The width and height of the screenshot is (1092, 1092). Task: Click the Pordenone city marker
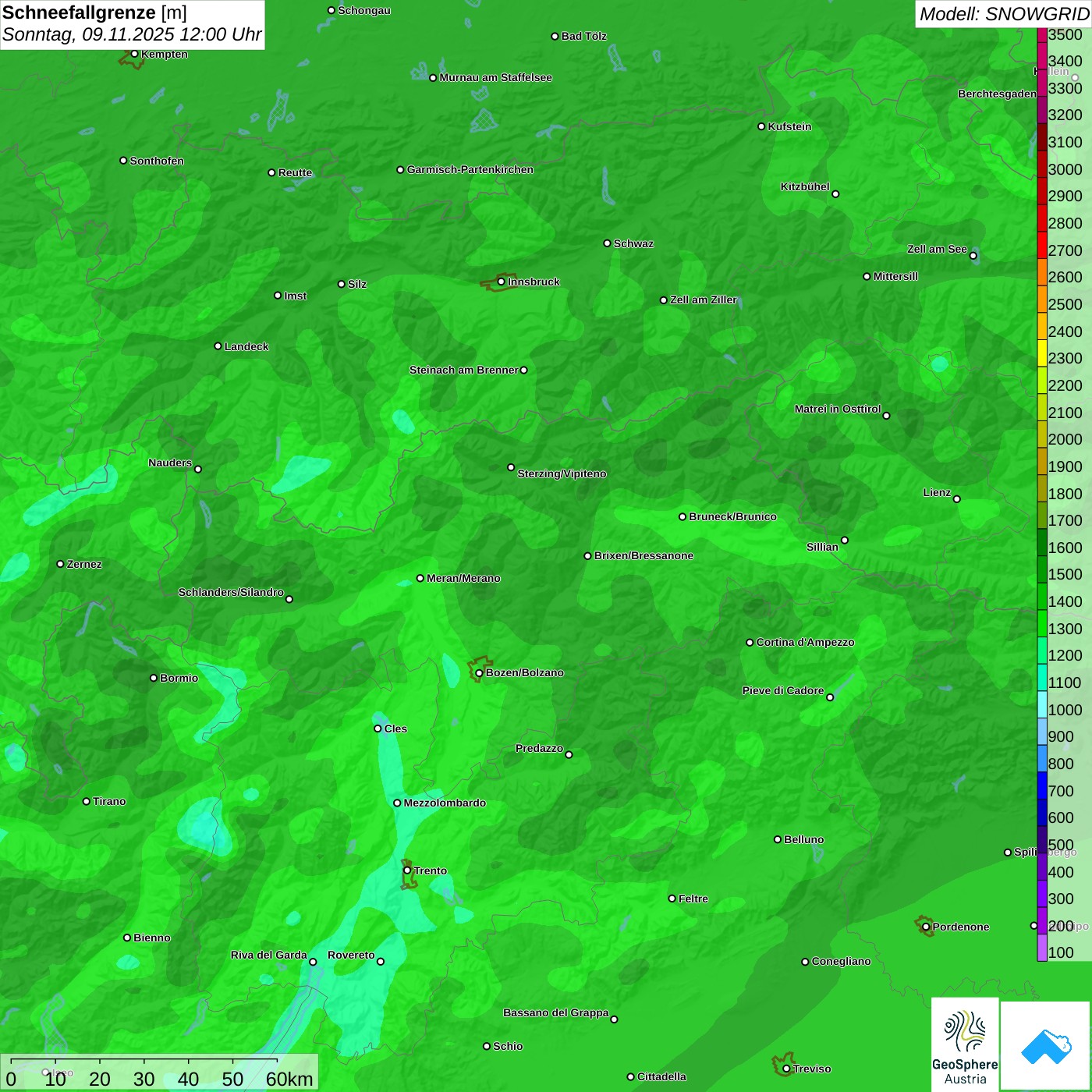click(x=926, y=927)
